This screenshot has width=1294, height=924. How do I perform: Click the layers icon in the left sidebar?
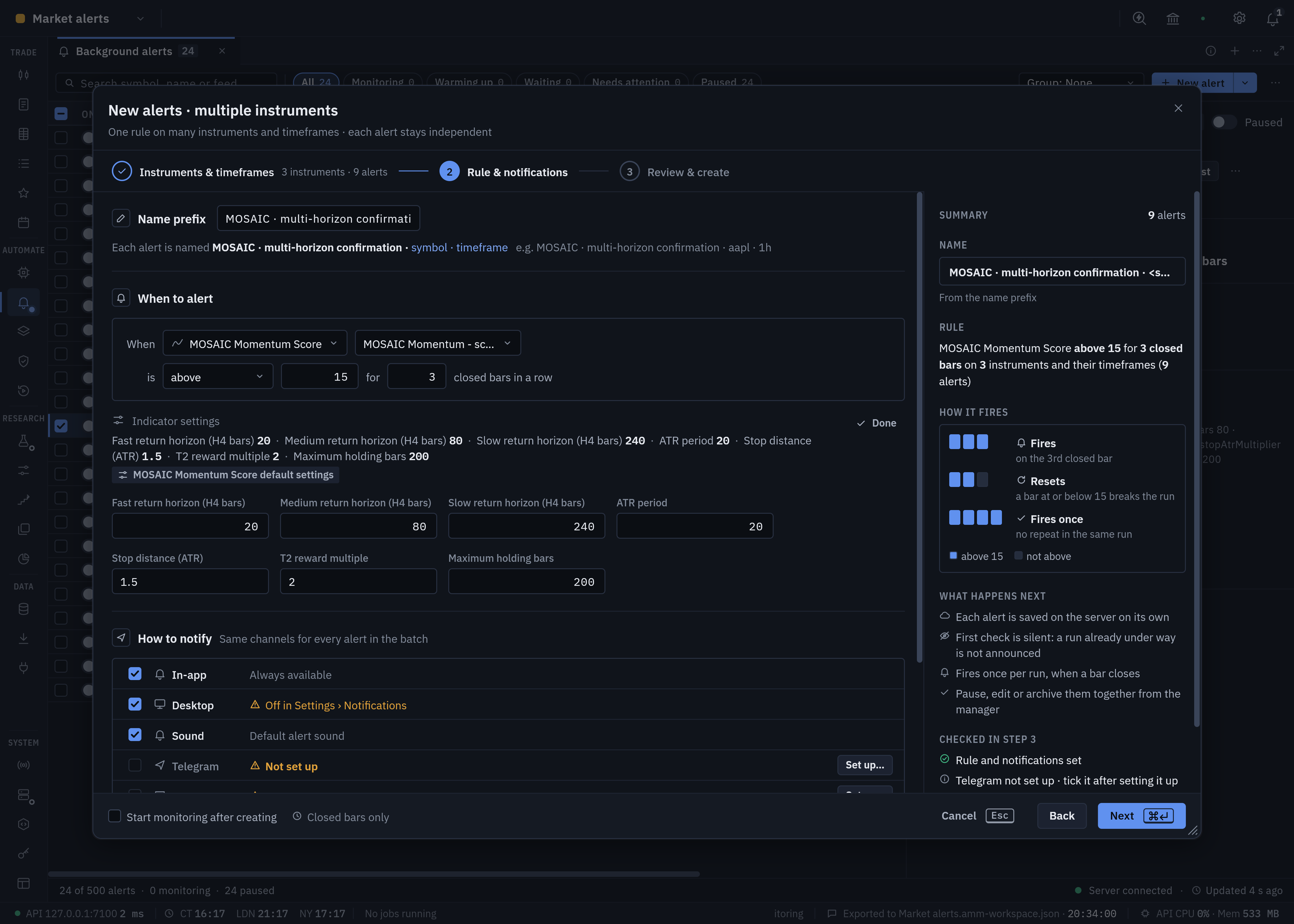click(x=23, y=331)
